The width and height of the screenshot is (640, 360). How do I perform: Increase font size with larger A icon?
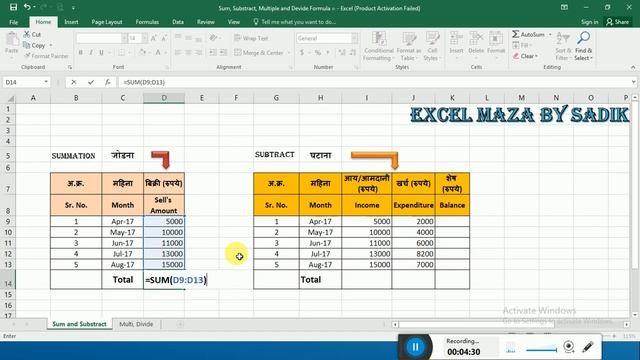(154, 38)
